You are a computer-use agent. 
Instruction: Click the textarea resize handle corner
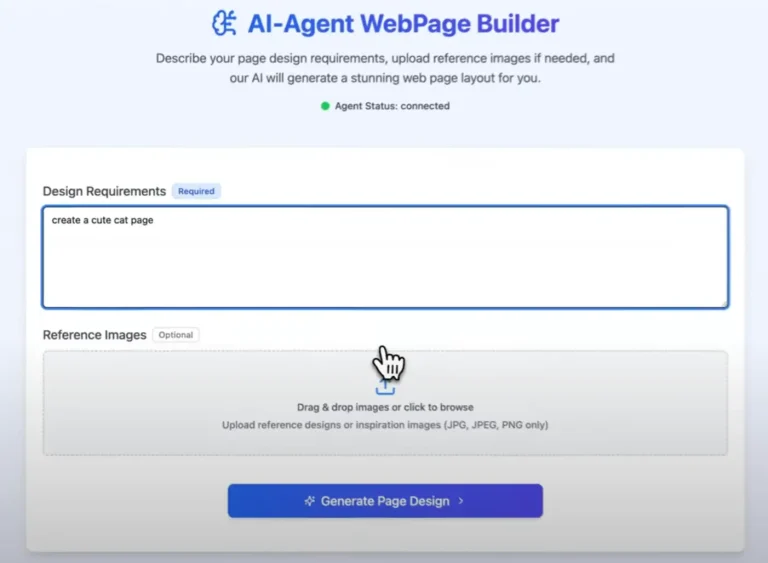point(724,304)
